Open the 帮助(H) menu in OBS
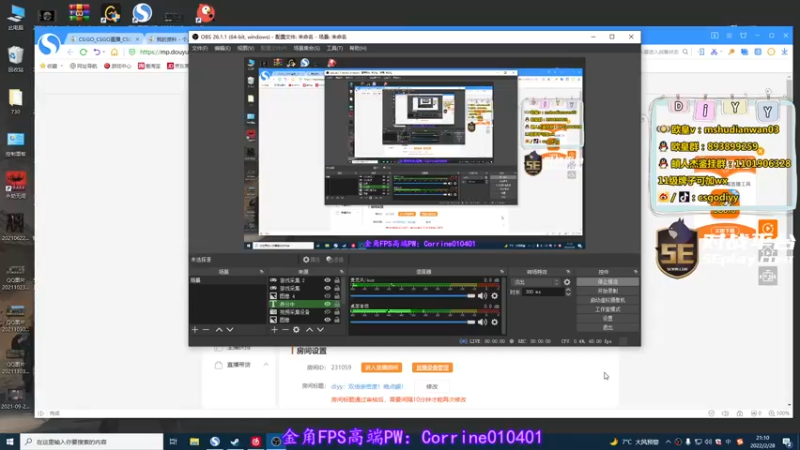 click(358, 48)
